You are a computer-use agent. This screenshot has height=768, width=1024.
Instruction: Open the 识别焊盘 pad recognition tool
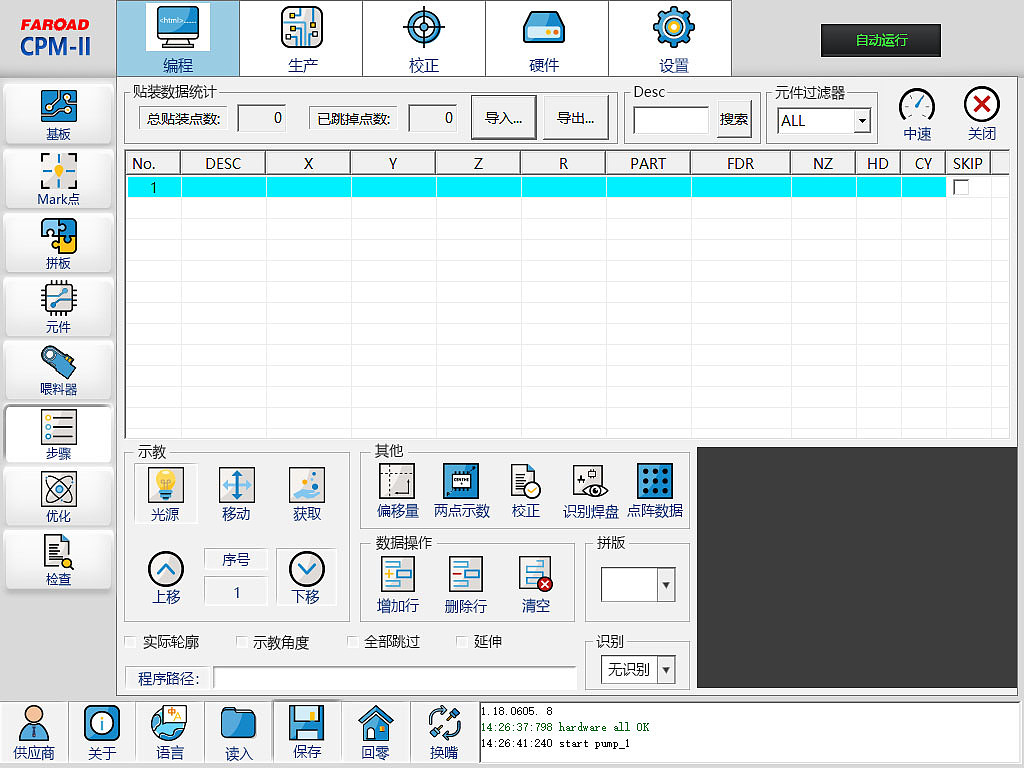tap(590, 491)
